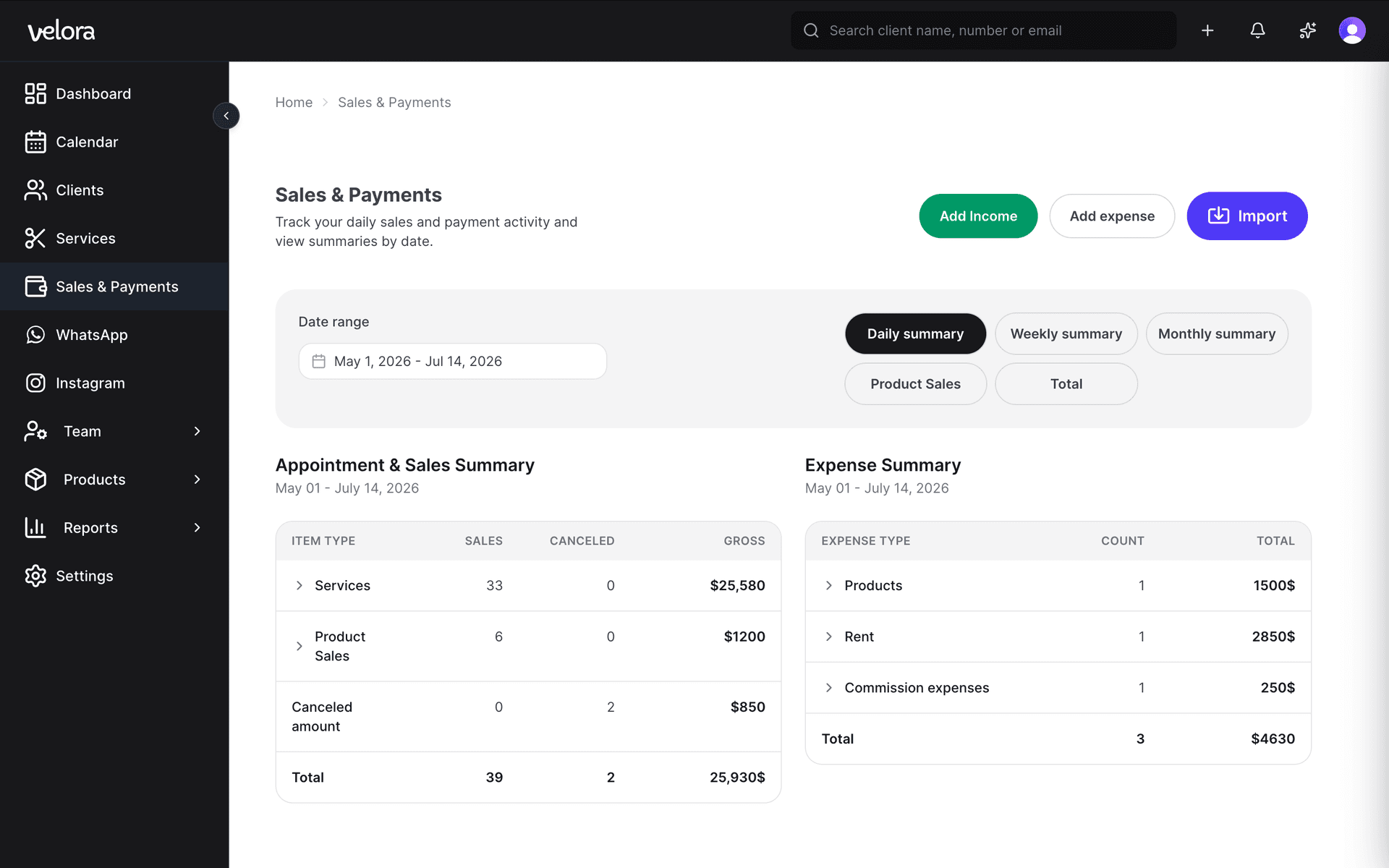Click the Team user-gear icon
This screenshot has height=868, width=1389.
pos(35,431)
